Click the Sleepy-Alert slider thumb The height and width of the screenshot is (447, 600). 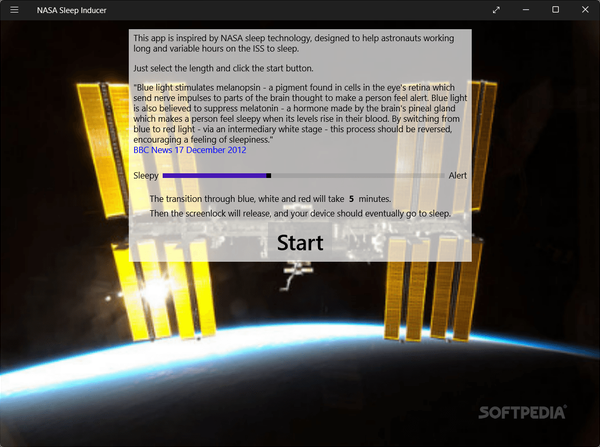[269, 176]
